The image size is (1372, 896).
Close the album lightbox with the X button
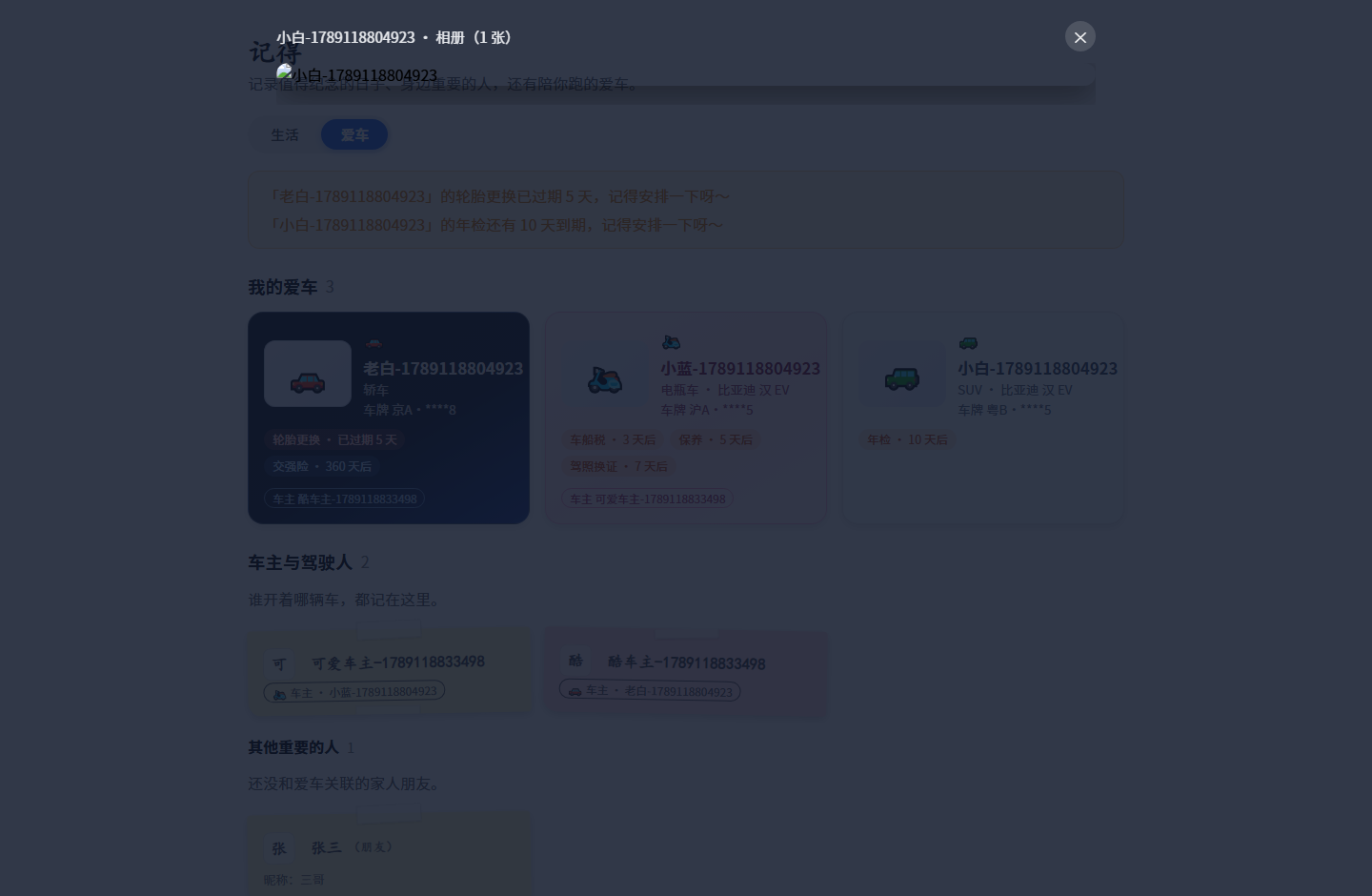point(1079,36)
